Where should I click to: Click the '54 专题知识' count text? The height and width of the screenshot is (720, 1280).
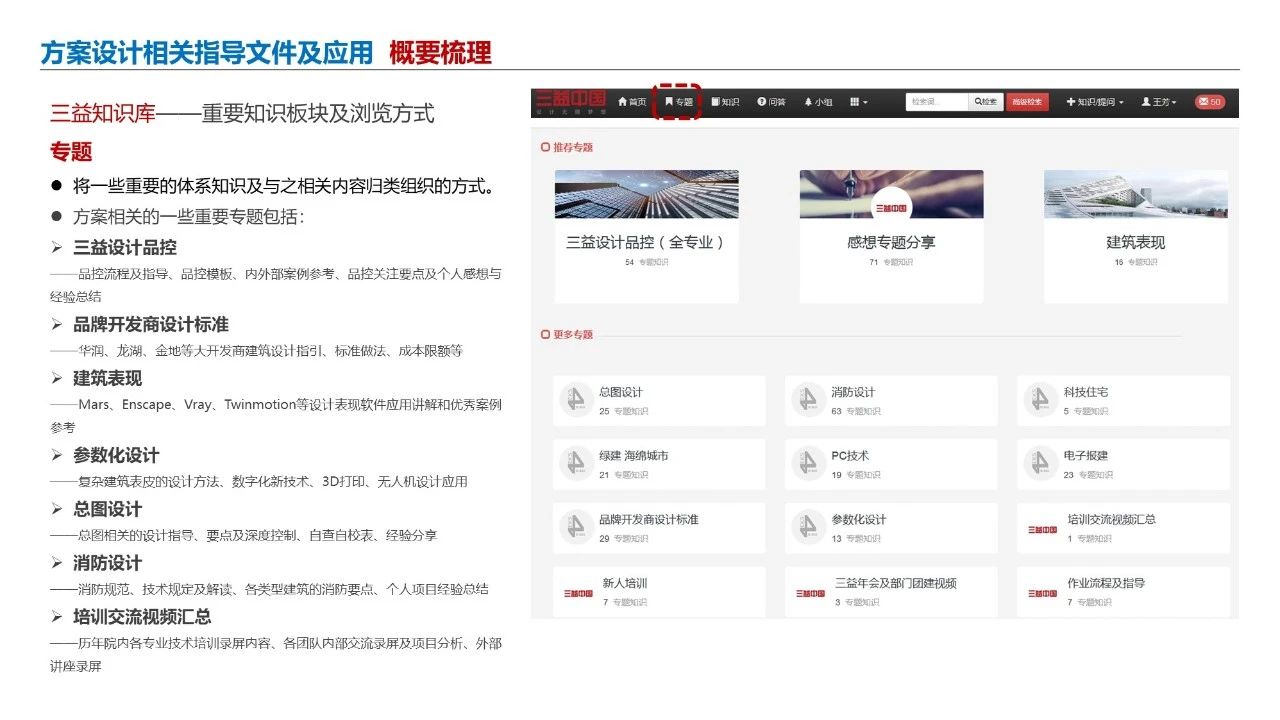pyautogui.click(x=647, y=263)
